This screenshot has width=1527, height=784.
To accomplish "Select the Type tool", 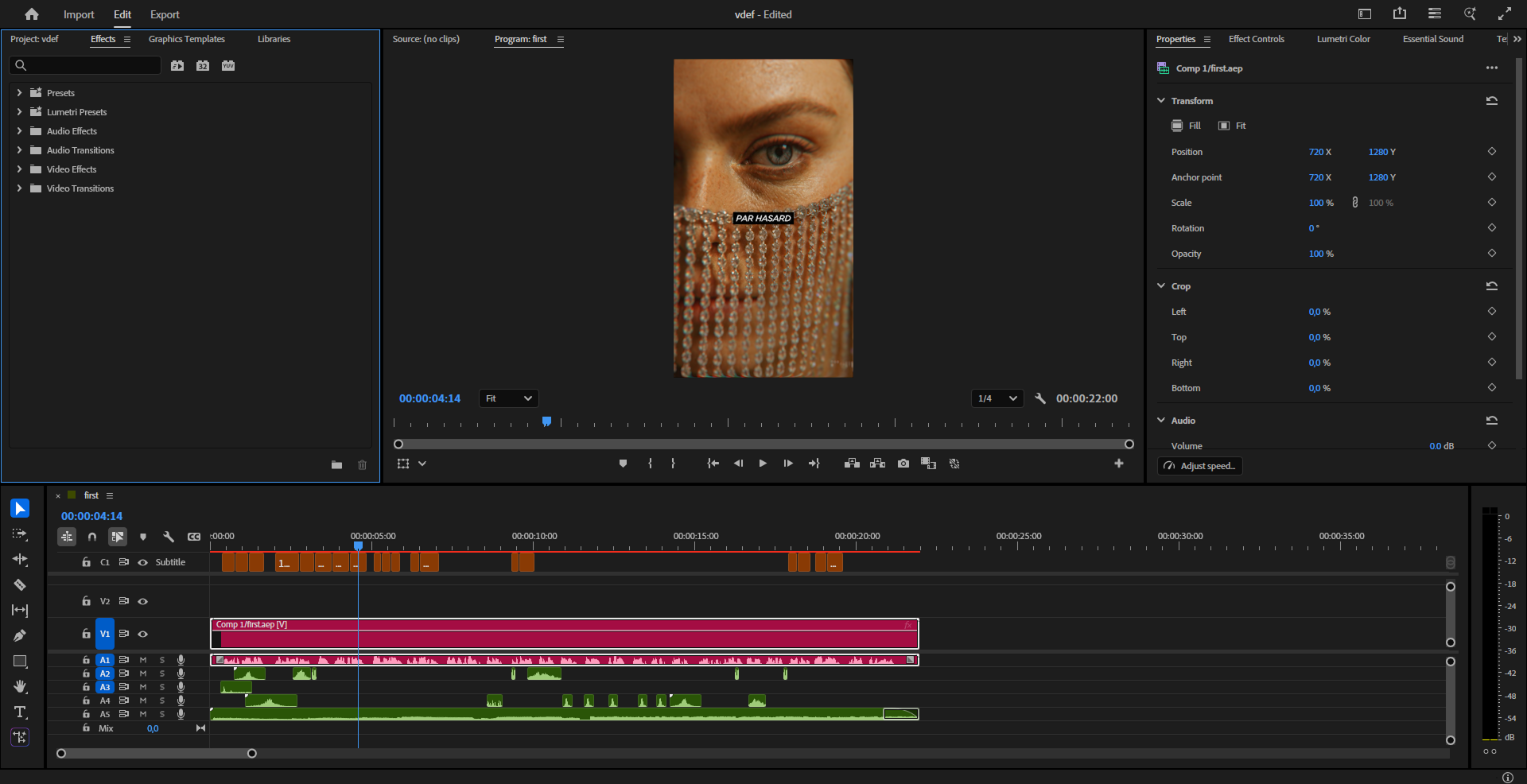I will (x=20, y=712).
